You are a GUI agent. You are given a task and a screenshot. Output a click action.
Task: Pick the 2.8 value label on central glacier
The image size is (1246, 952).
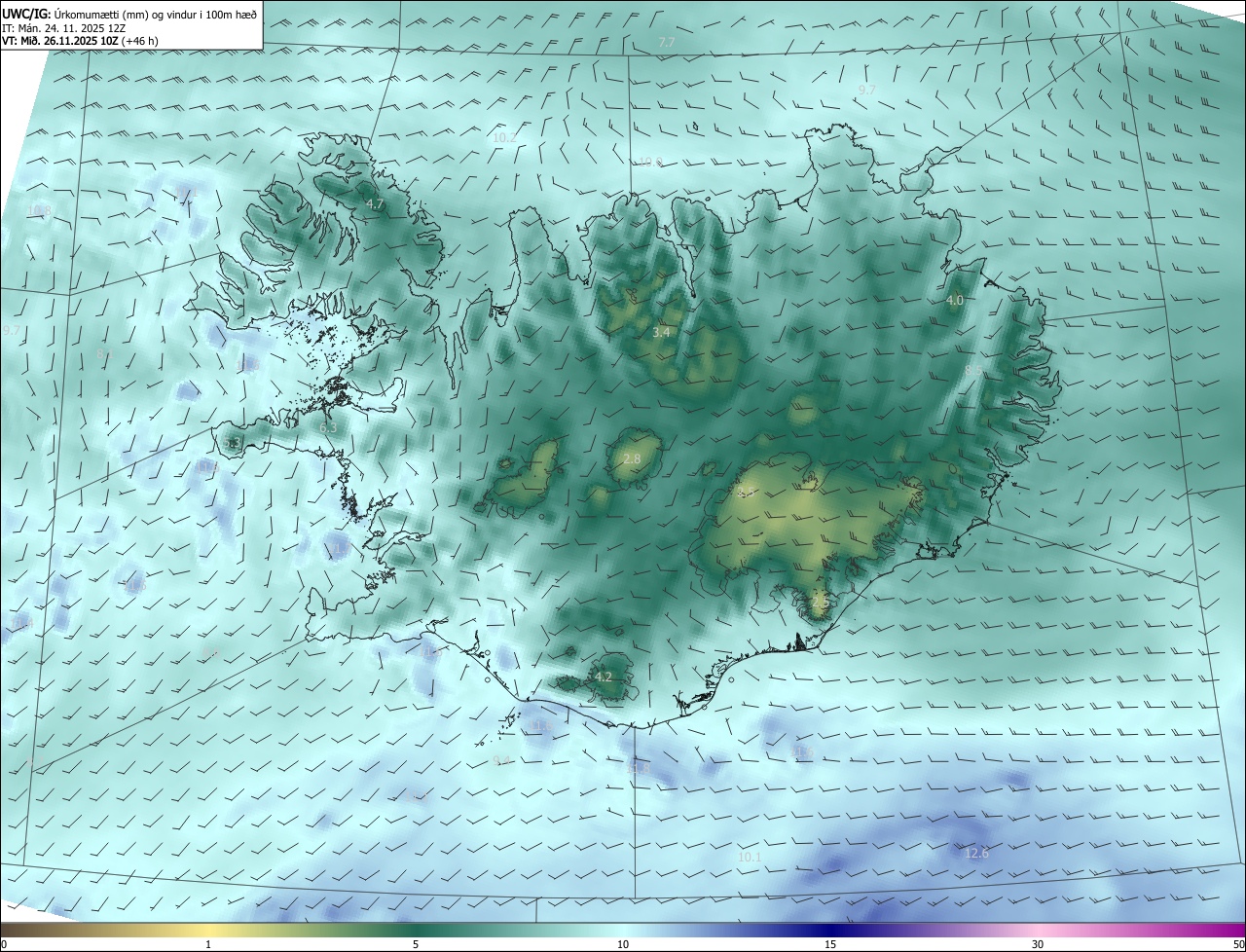tap(632, 458)
